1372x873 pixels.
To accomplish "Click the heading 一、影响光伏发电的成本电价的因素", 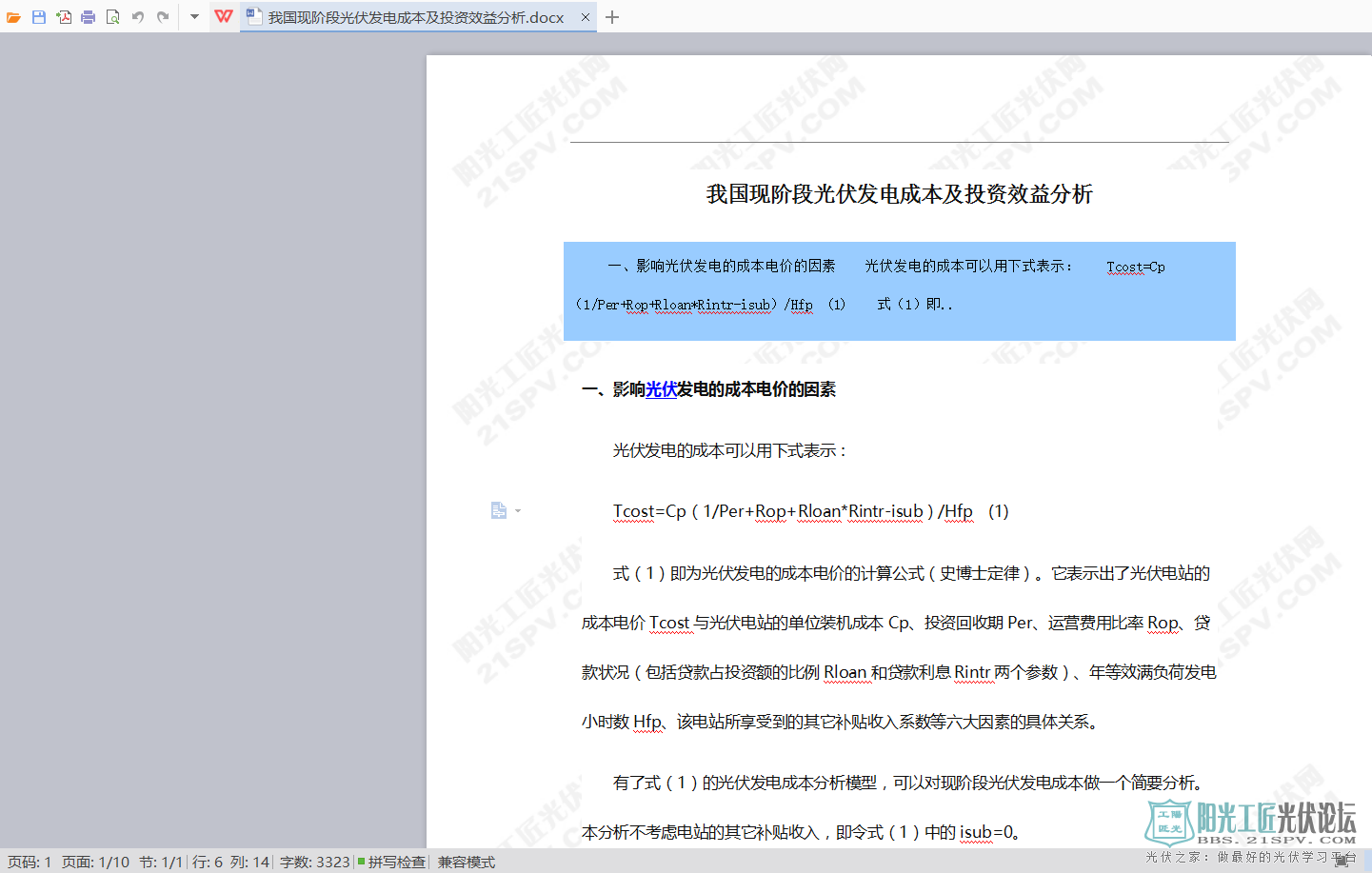I will coord(708,389).
